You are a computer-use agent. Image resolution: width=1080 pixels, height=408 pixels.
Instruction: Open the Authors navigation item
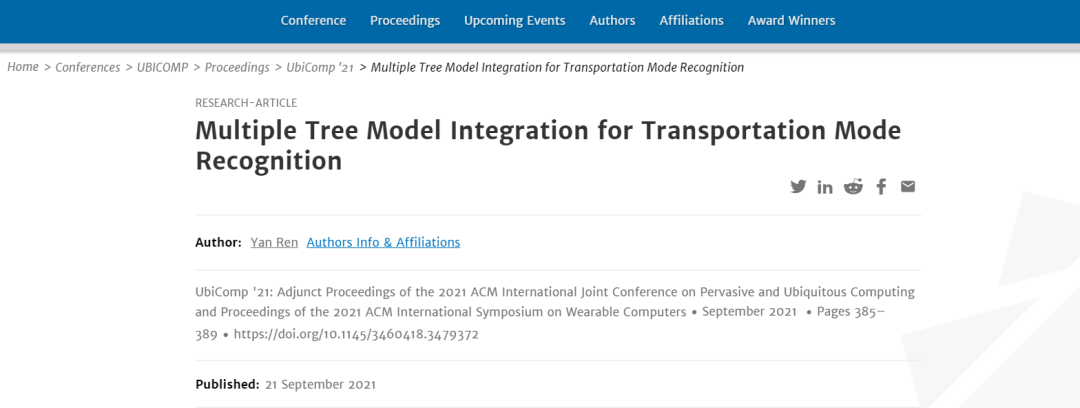tap(612, 20)
